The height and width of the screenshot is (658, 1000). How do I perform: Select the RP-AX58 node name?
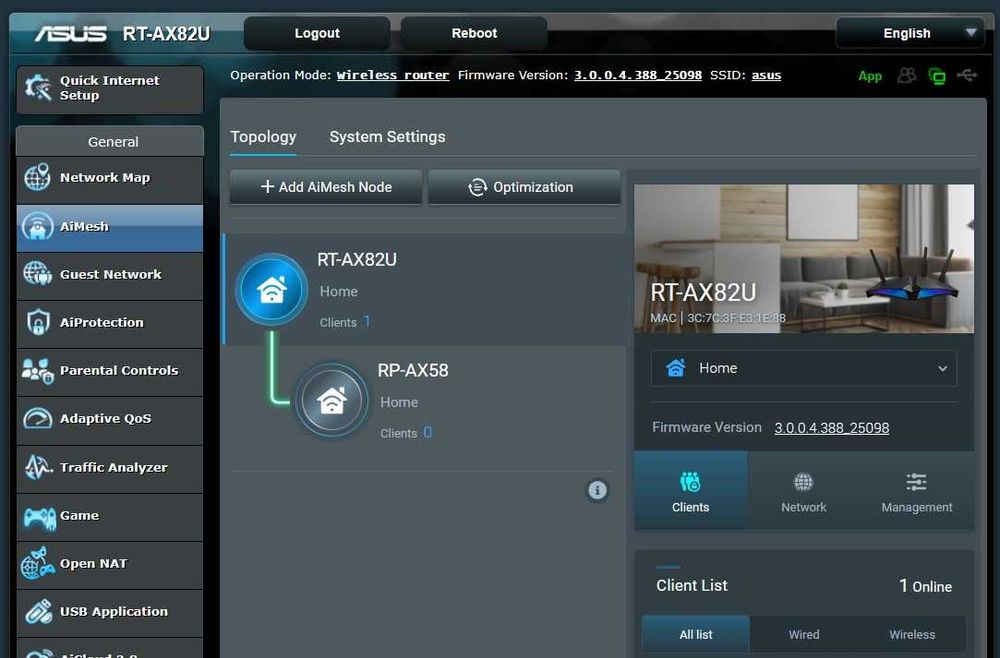pyautogui.click(x=413, y=370)
